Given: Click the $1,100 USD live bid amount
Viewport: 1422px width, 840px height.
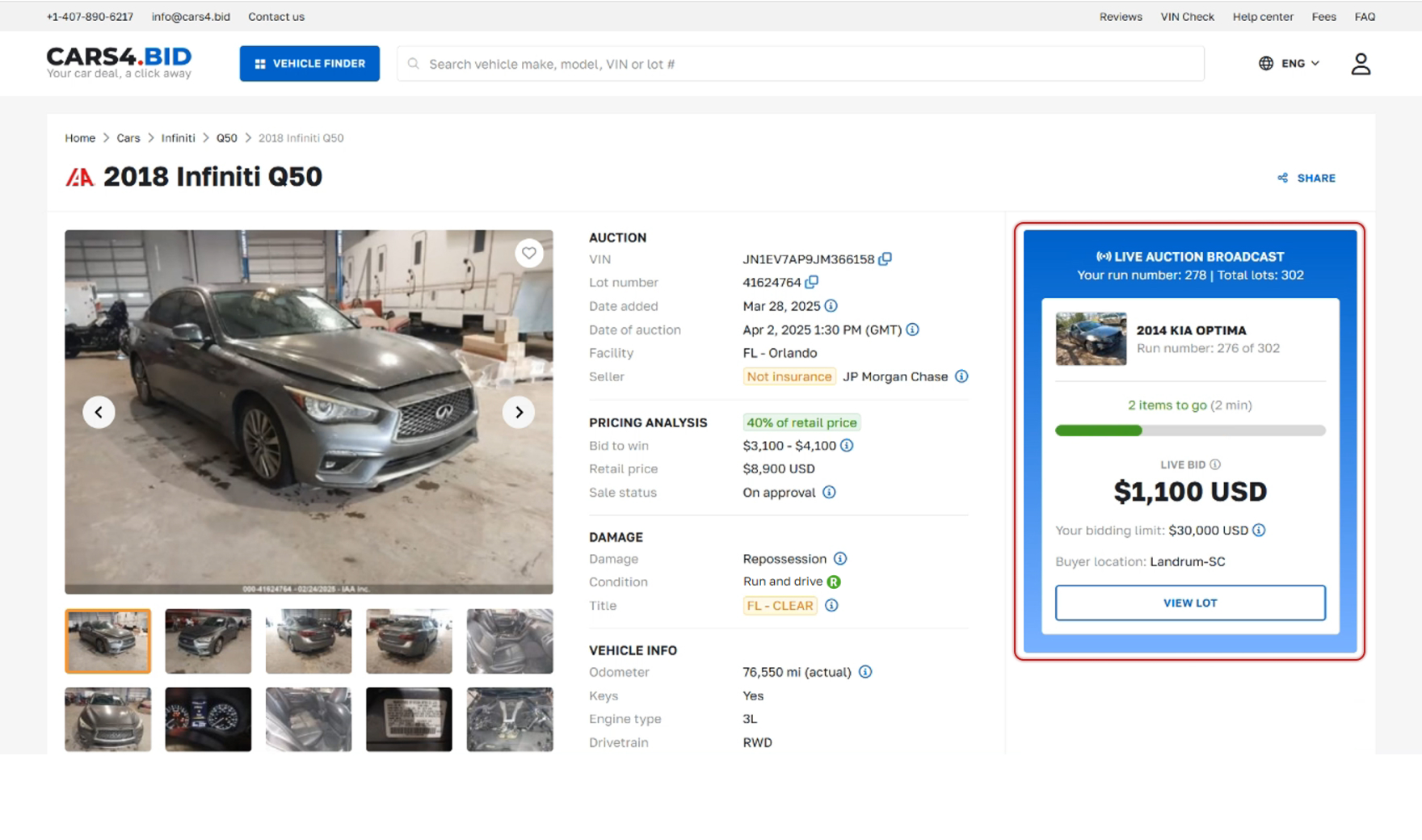Looking at the screenshot, I should [x=1190, y=492].
